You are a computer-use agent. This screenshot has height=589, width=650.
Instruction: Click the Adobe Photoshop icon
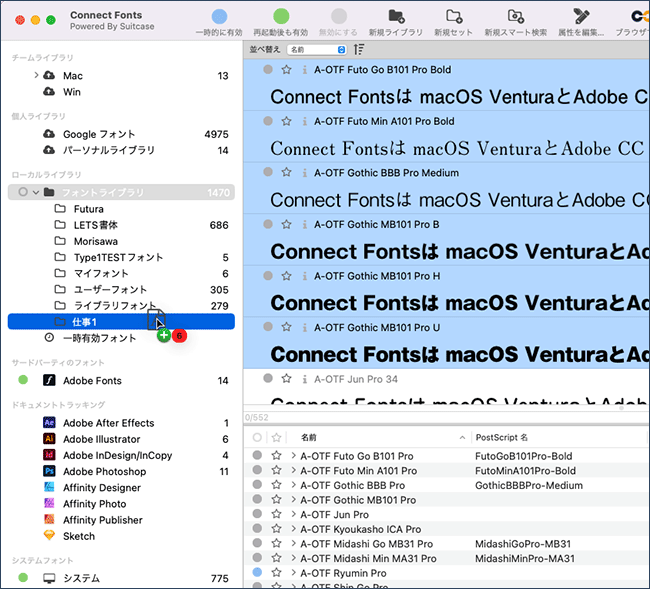[49, 471]
